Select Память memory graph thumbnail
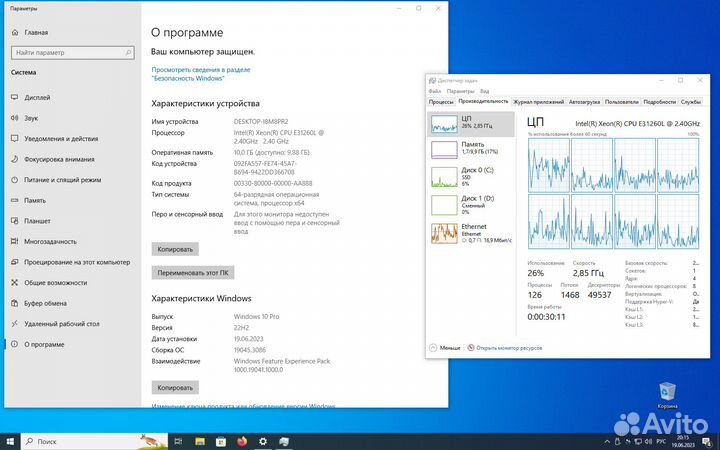 click(444, 150)
